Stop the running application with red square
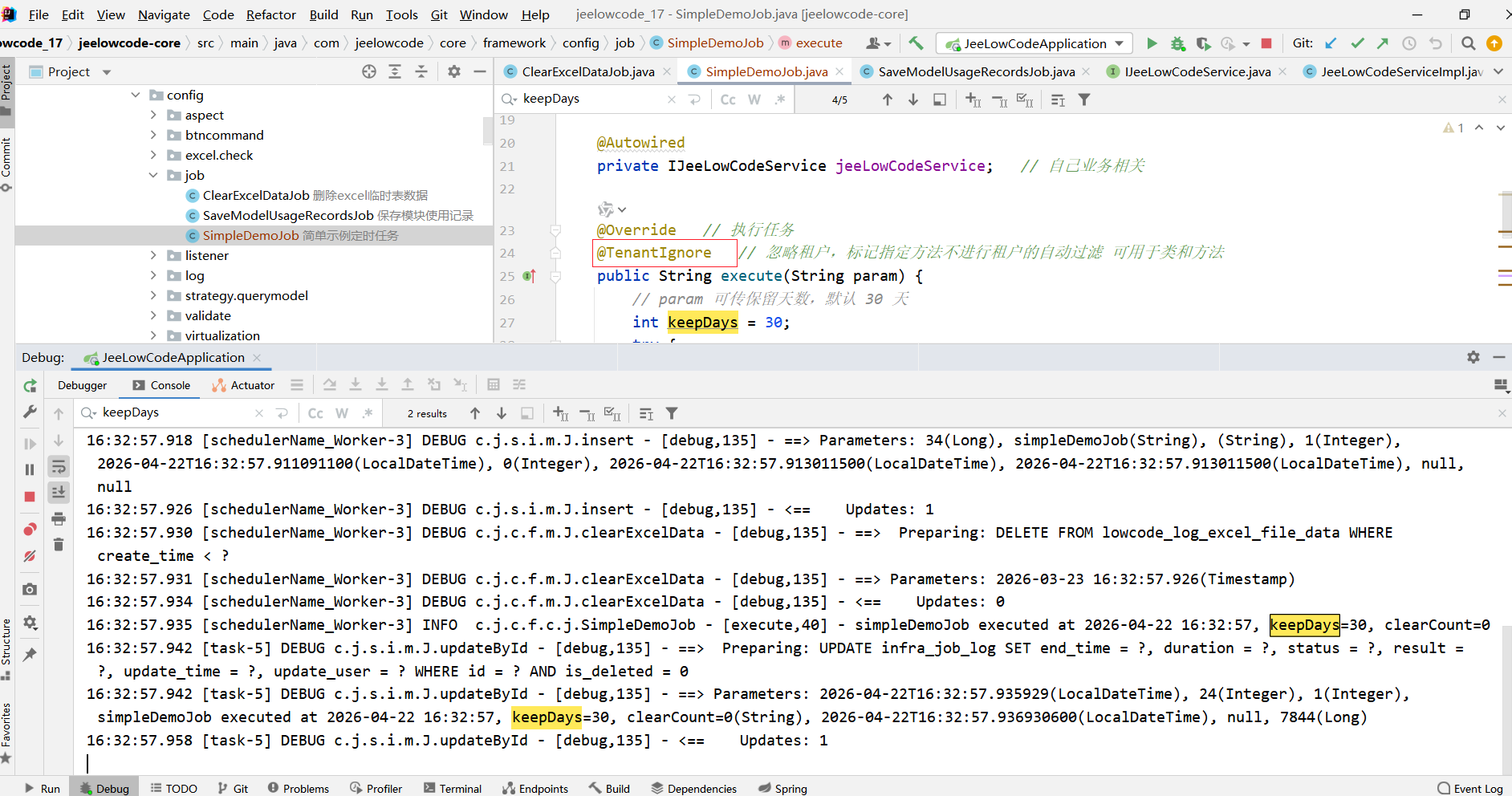The image size is (1512, 796). pos(1266,43)
